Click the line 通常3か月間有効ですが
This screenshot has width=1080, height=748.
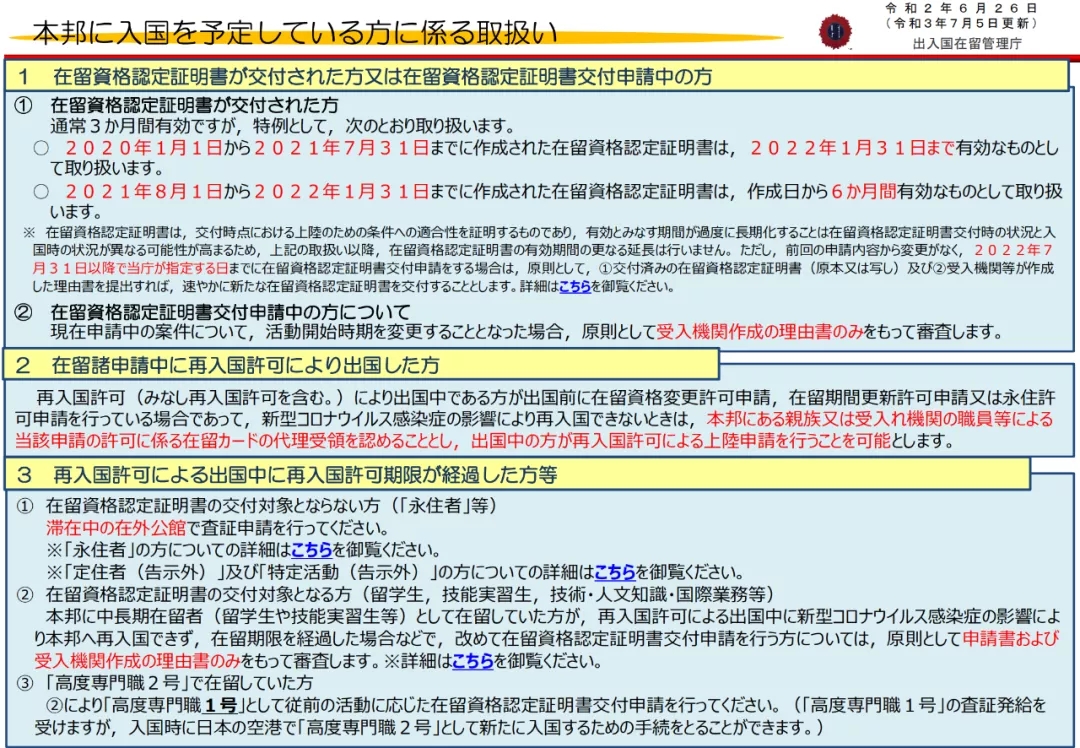282,126
